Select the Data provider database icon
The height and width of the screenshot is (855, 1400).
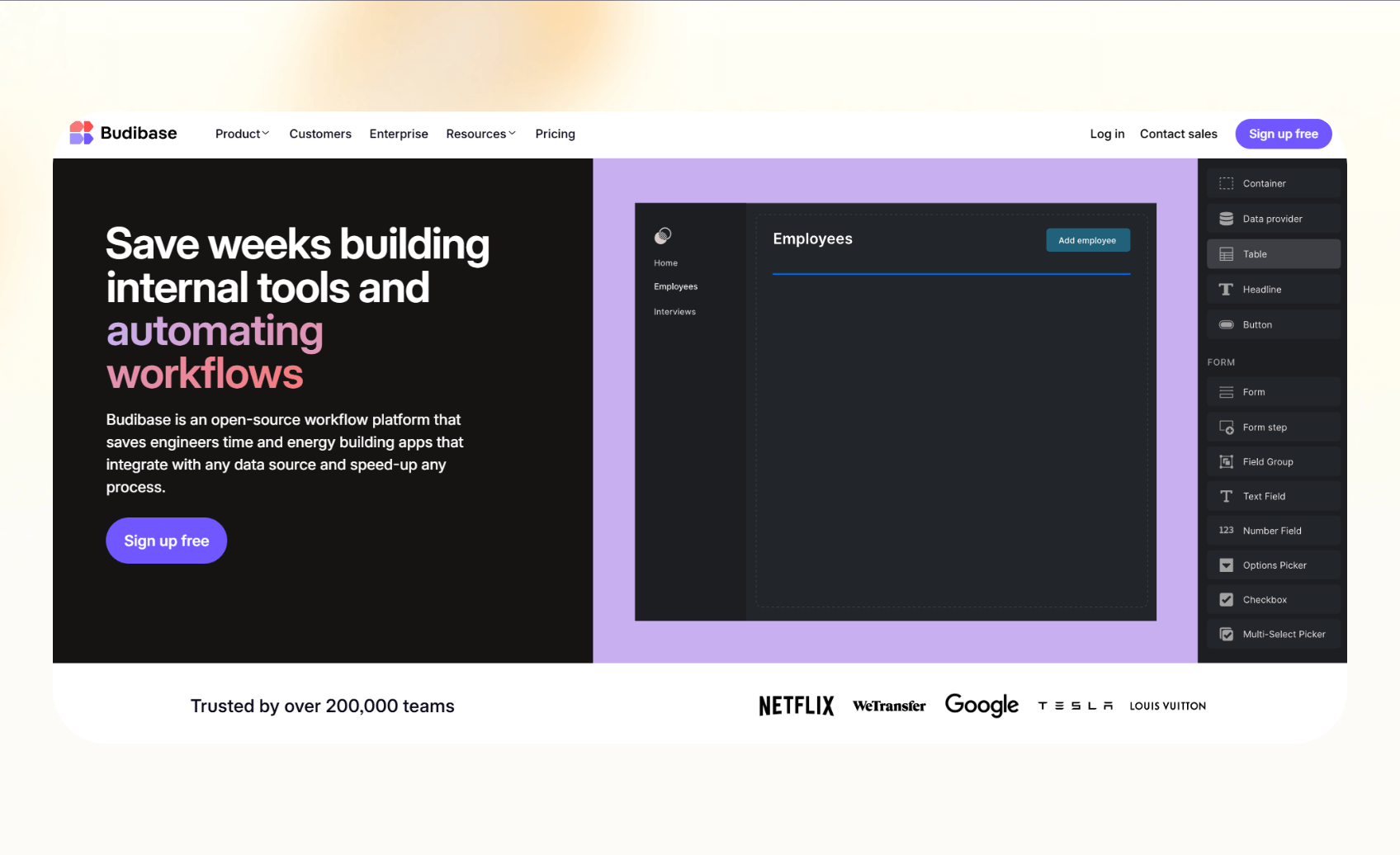coord(1226,219)
